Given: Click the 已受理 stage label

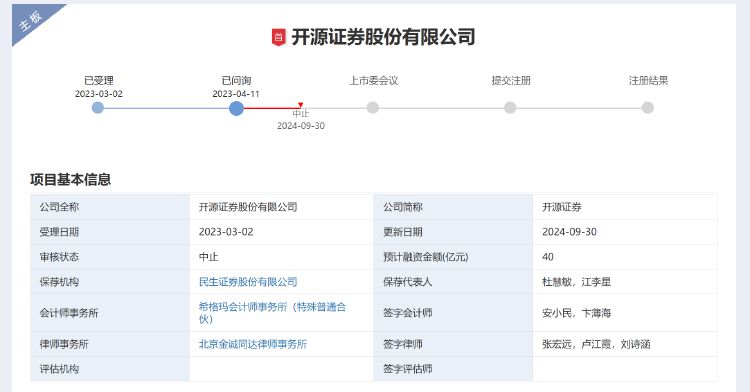Looking at the screenshot, I should (x=99, y=80).
